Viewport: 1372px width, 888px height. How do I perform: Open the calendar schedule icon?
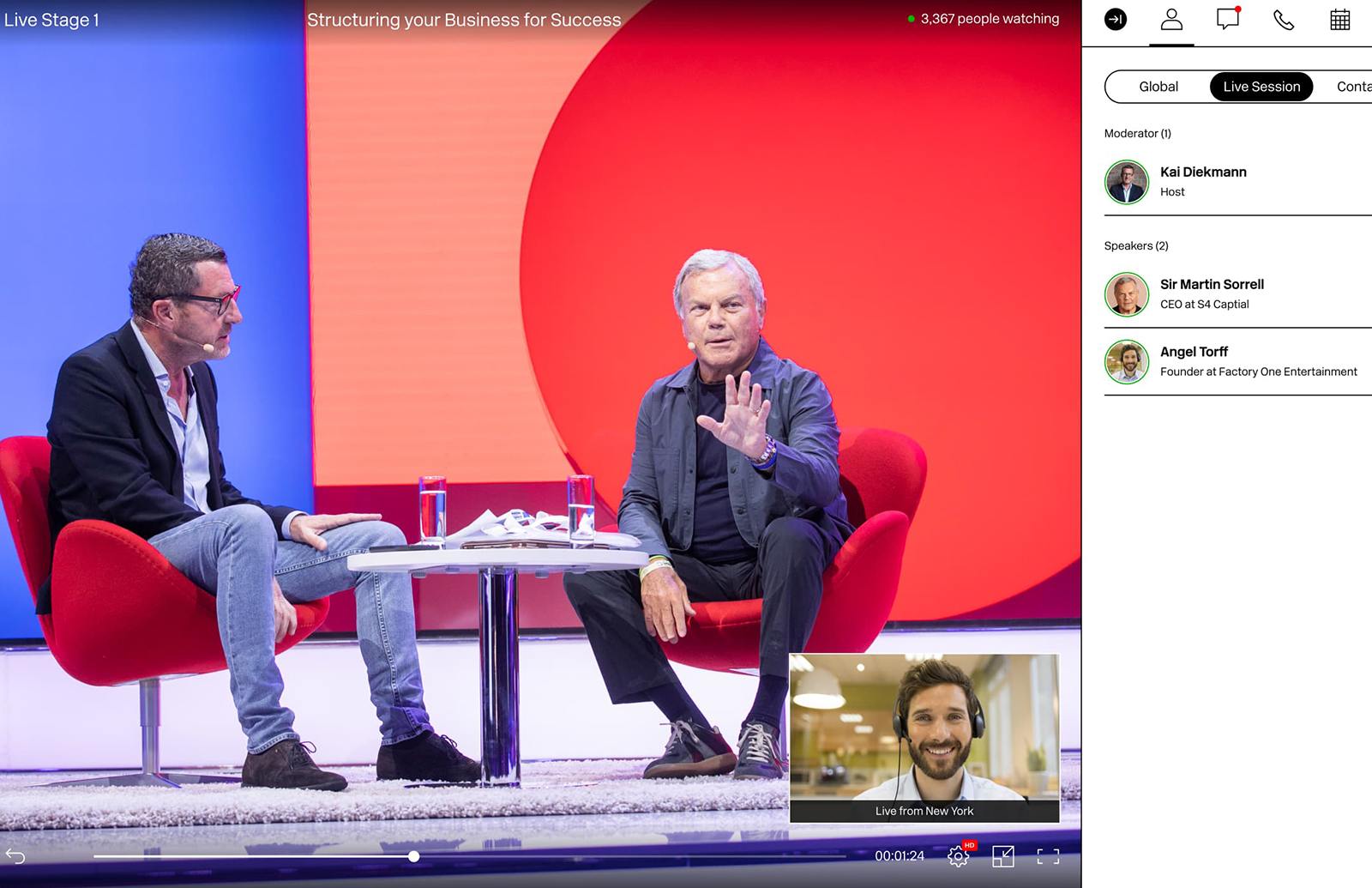(x=1339, y=20)
